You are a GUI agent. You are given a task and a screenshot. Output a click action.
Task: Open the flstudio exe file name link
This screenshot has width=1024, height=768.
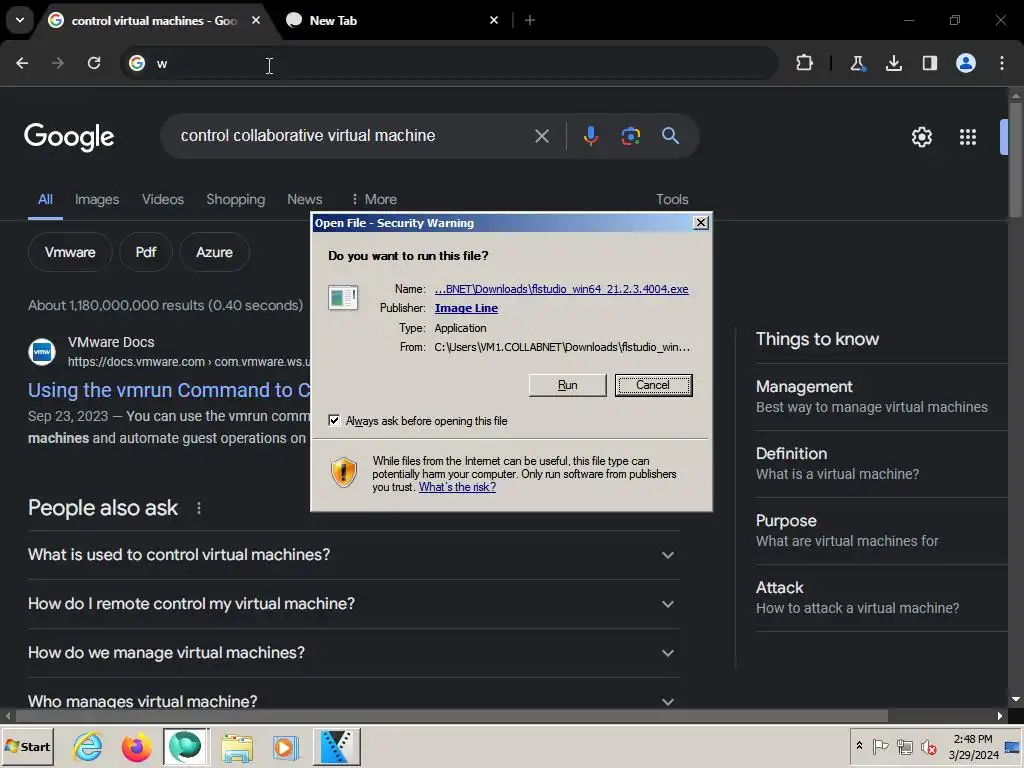pos(562,289)
